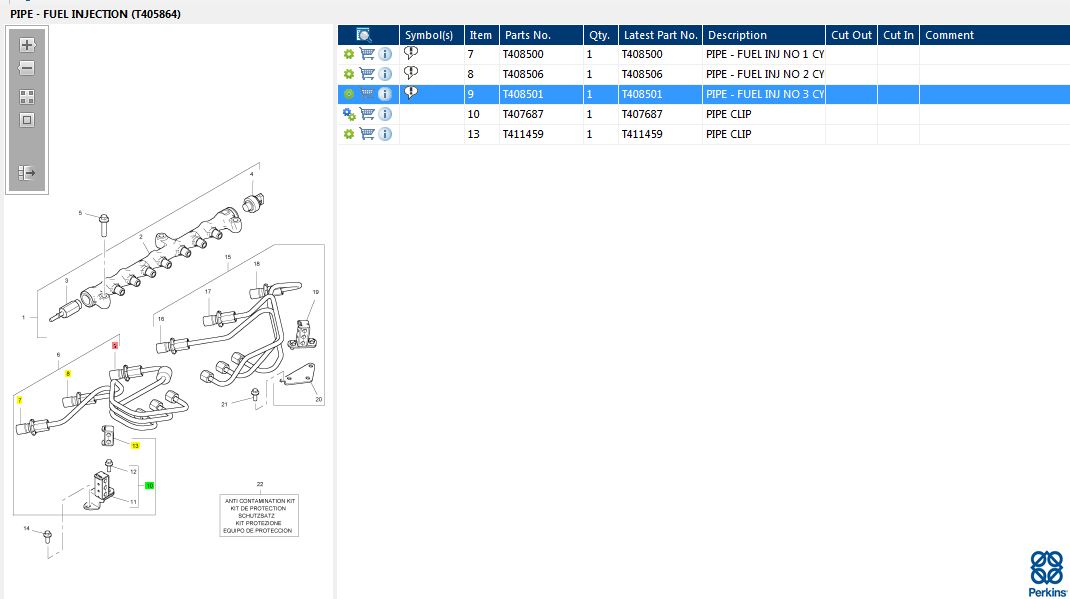Click callout 22 anti contamination kit box
Viewport: 1070px width, 599px height.
coord(259,515)
